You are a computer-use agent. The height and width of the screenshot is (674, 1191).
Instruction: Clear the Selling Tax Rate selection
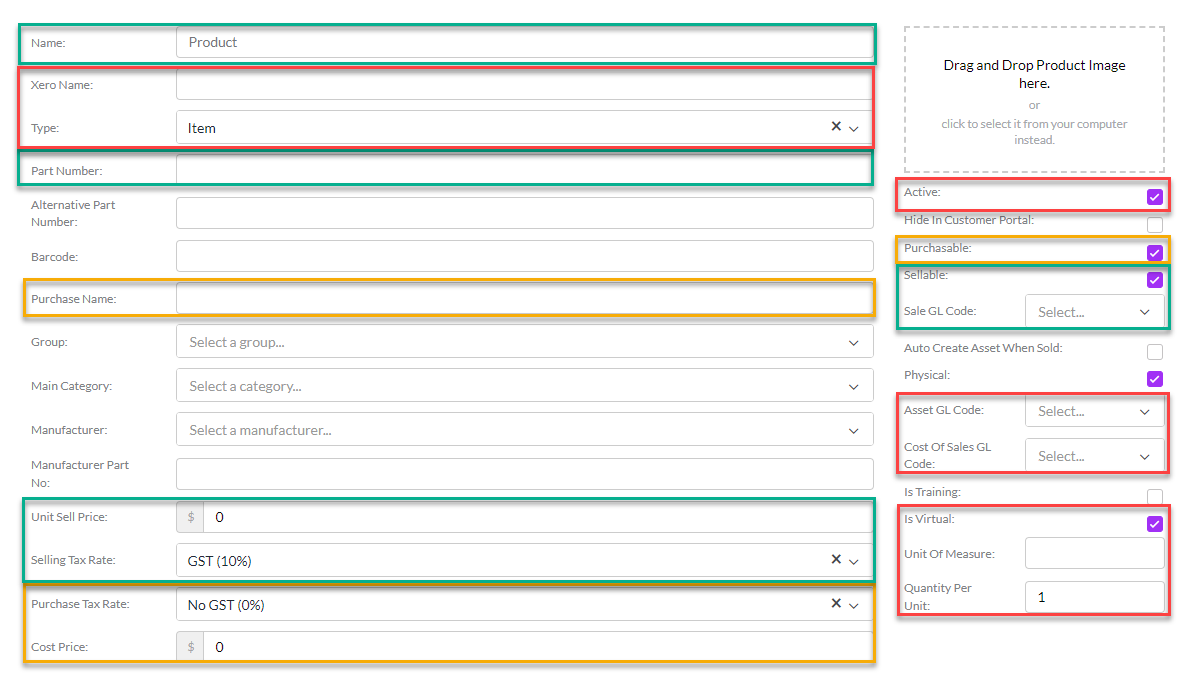tap(835, 560)
